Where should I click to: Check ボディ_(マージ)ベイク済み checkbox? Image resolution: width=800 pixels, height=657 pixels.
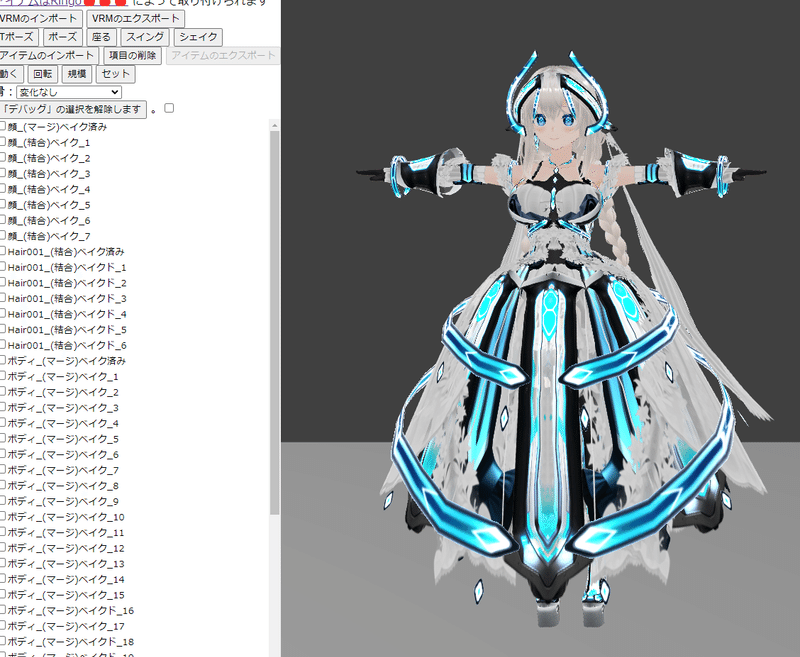(x=2, y=360)
